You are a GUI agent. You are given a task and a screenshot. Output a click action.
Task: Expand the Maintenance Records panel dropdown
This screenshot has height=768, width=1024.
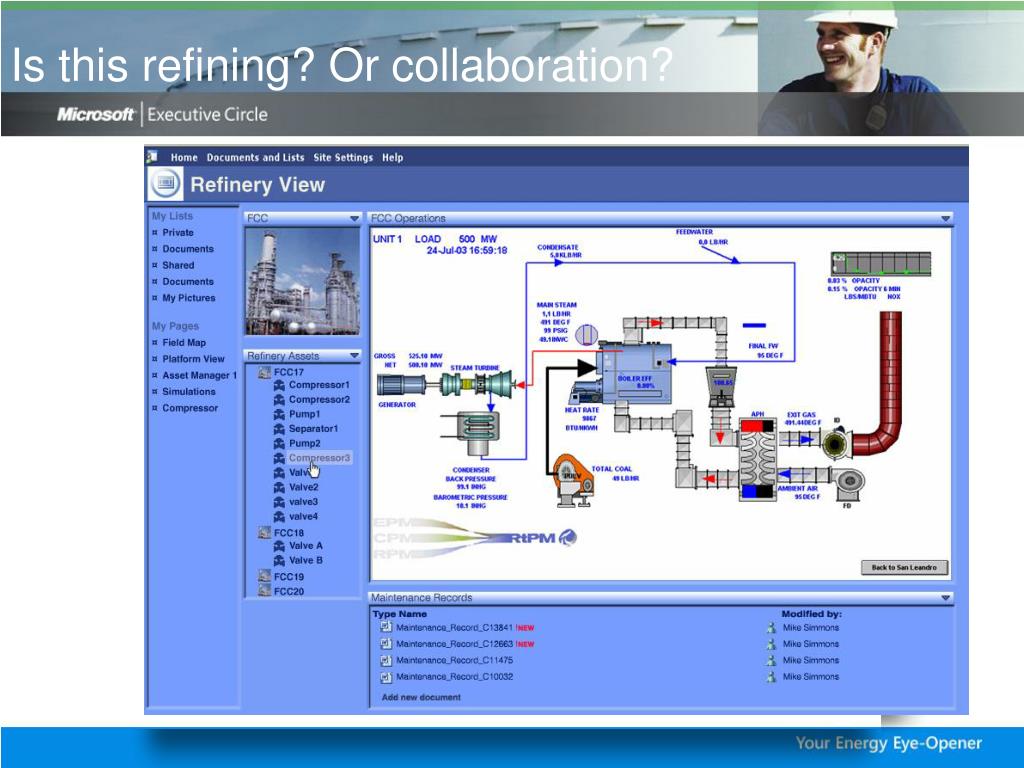(946, 598)
